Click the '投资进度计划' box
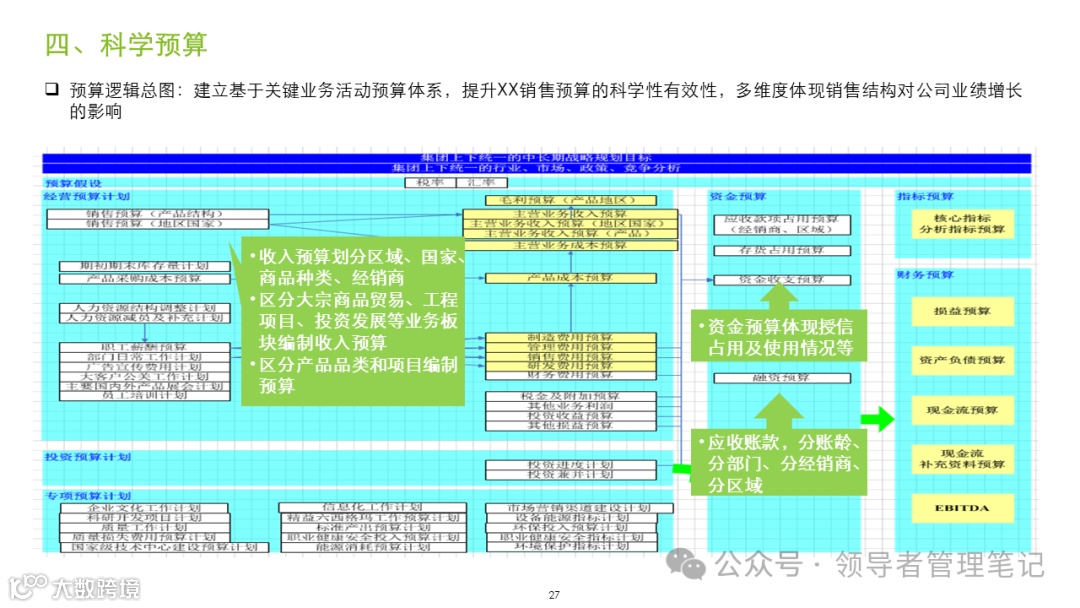 click(x=571, y=465)
